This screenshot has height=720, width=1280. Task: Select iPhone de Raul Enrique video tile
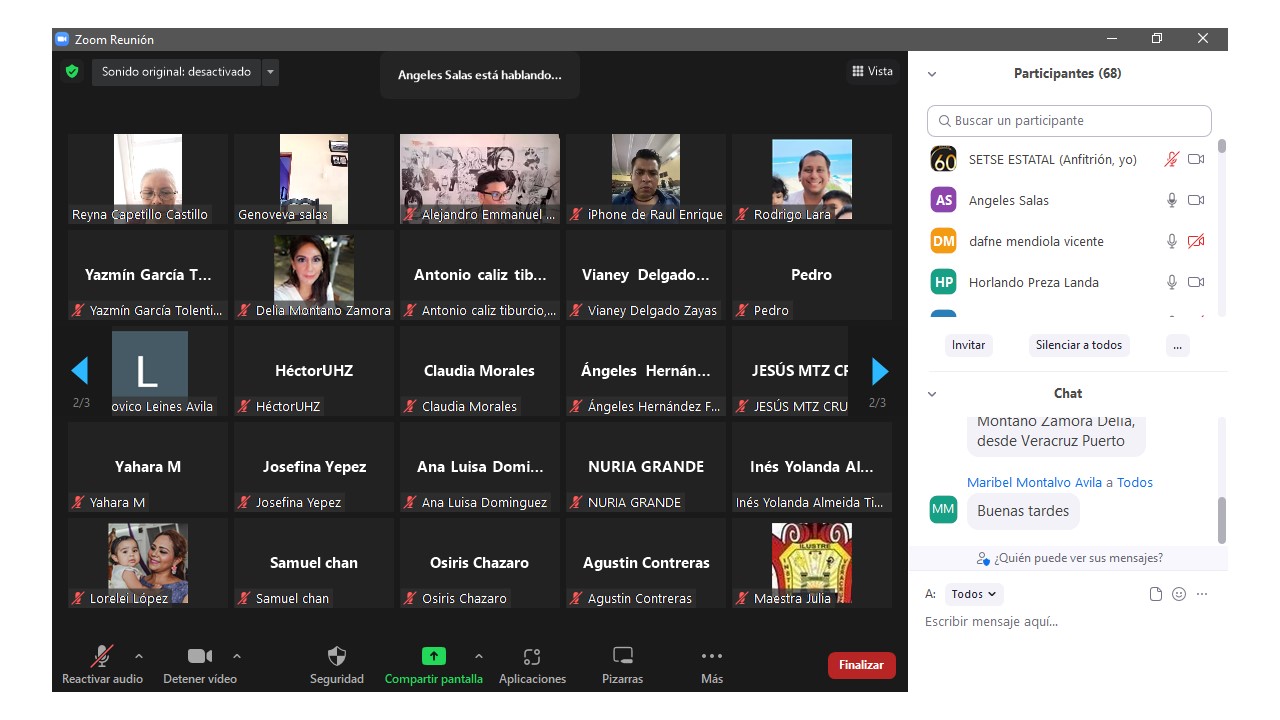click(x=646, y=179)
